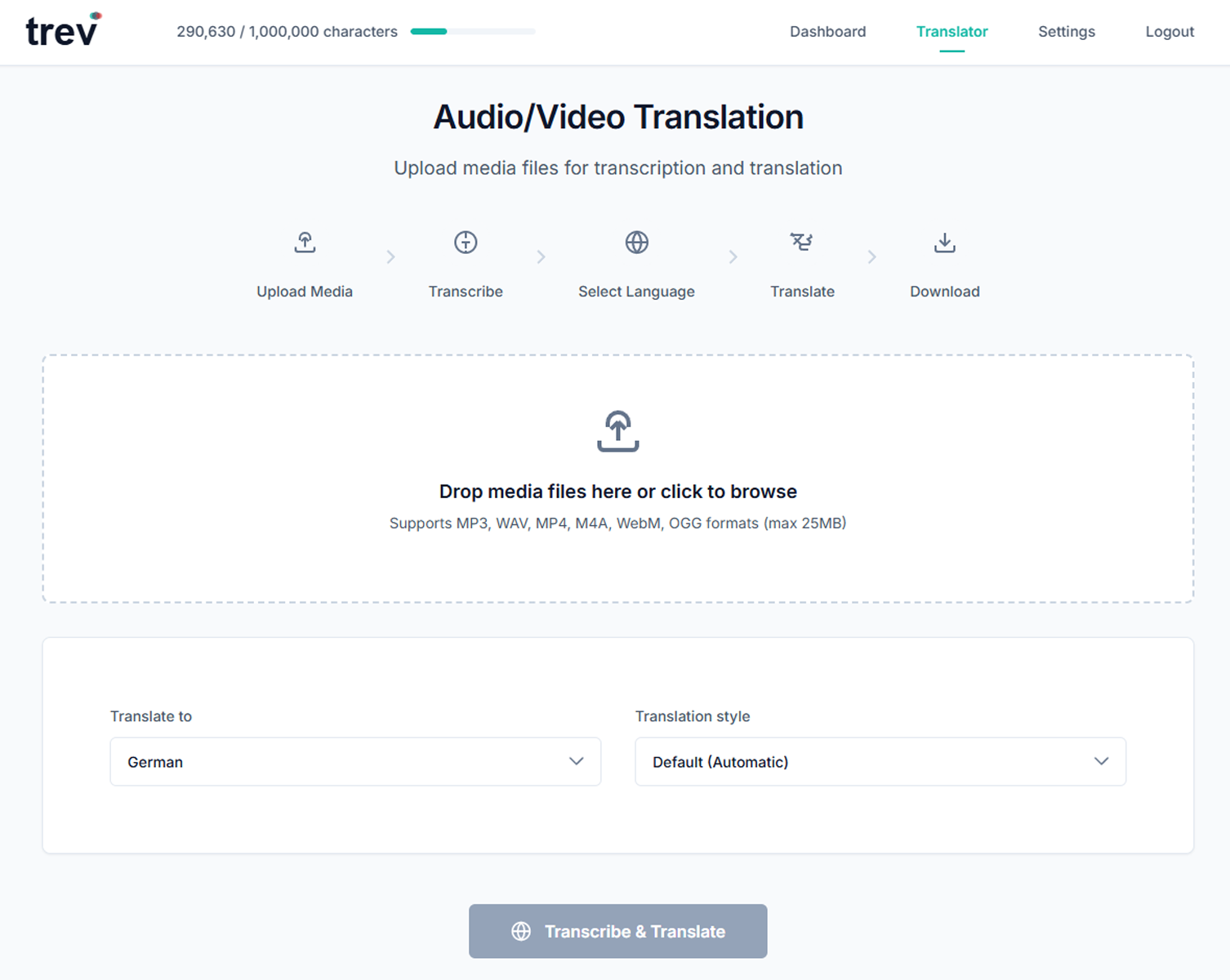Go to the Dashboard page
This screenshot has width=1230, height=980.
(827, 32)
